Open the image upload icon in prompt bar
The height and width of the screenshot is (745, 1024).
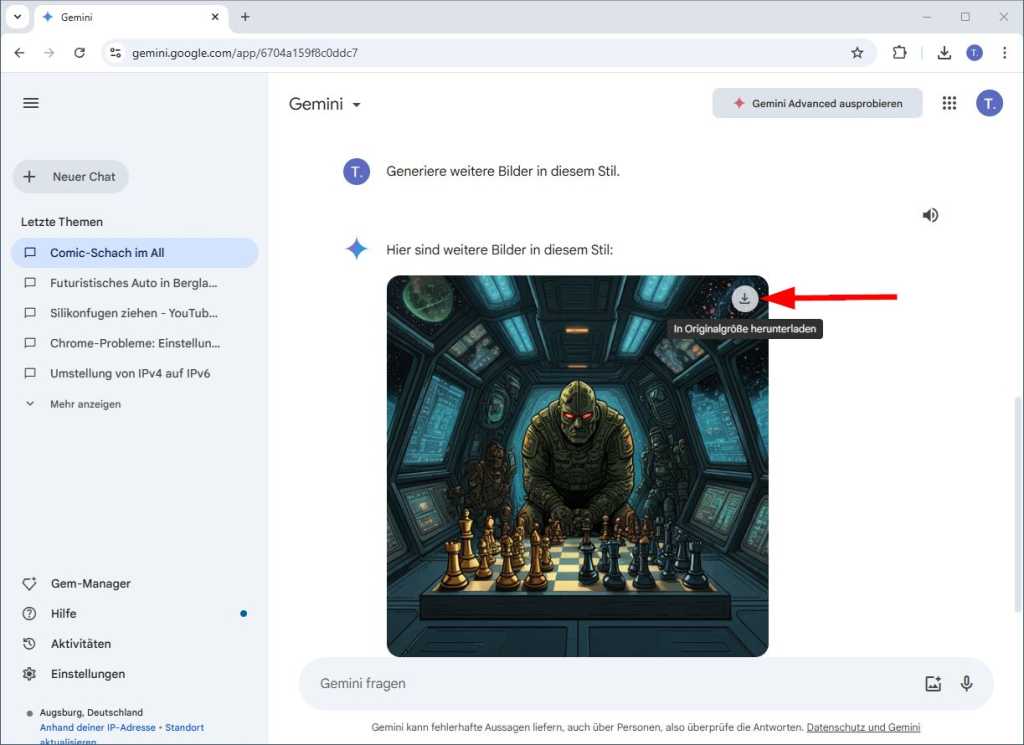[x=933, y=683]
